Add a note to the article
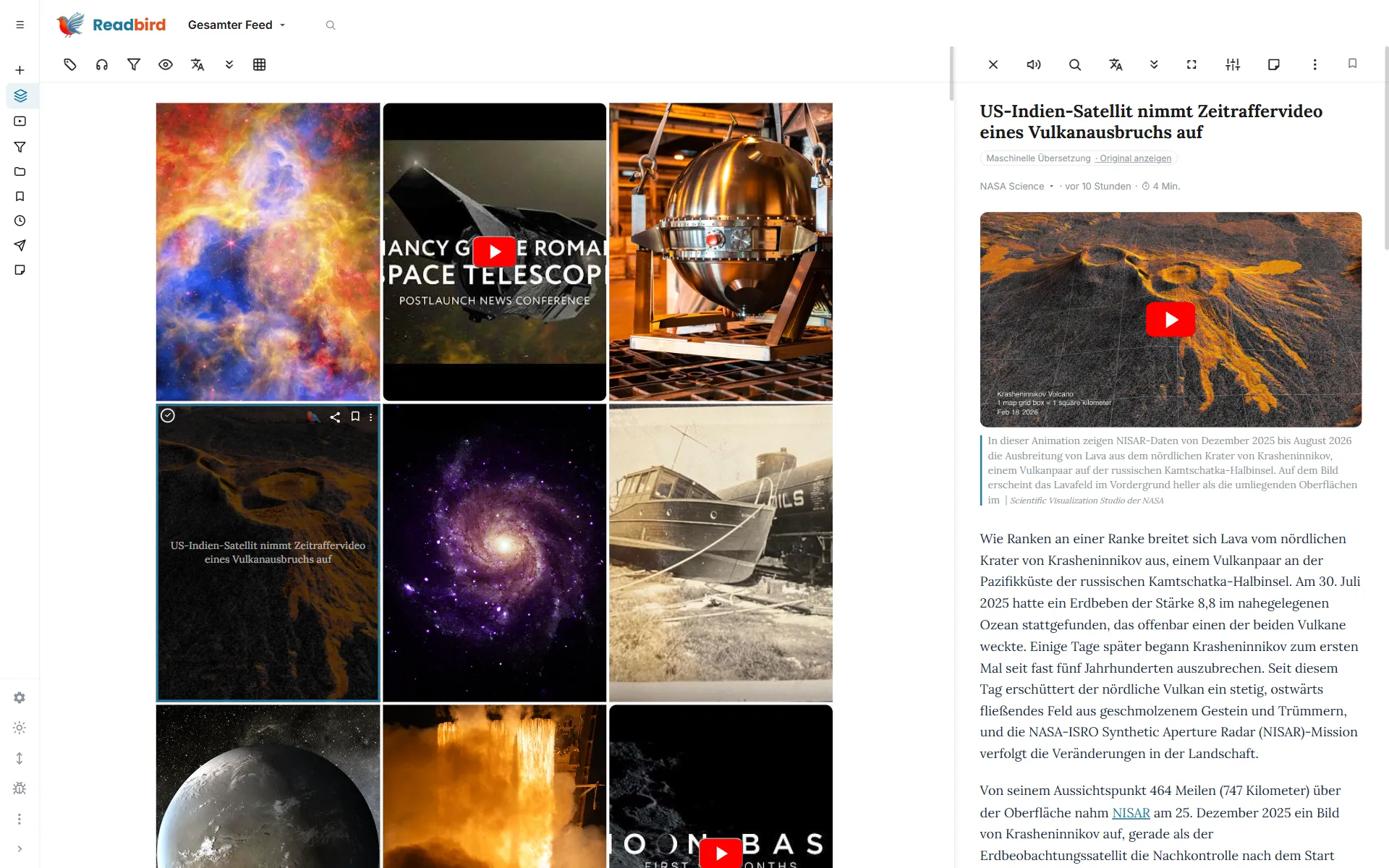The image size is (1389, 868). coord(1274,64)
